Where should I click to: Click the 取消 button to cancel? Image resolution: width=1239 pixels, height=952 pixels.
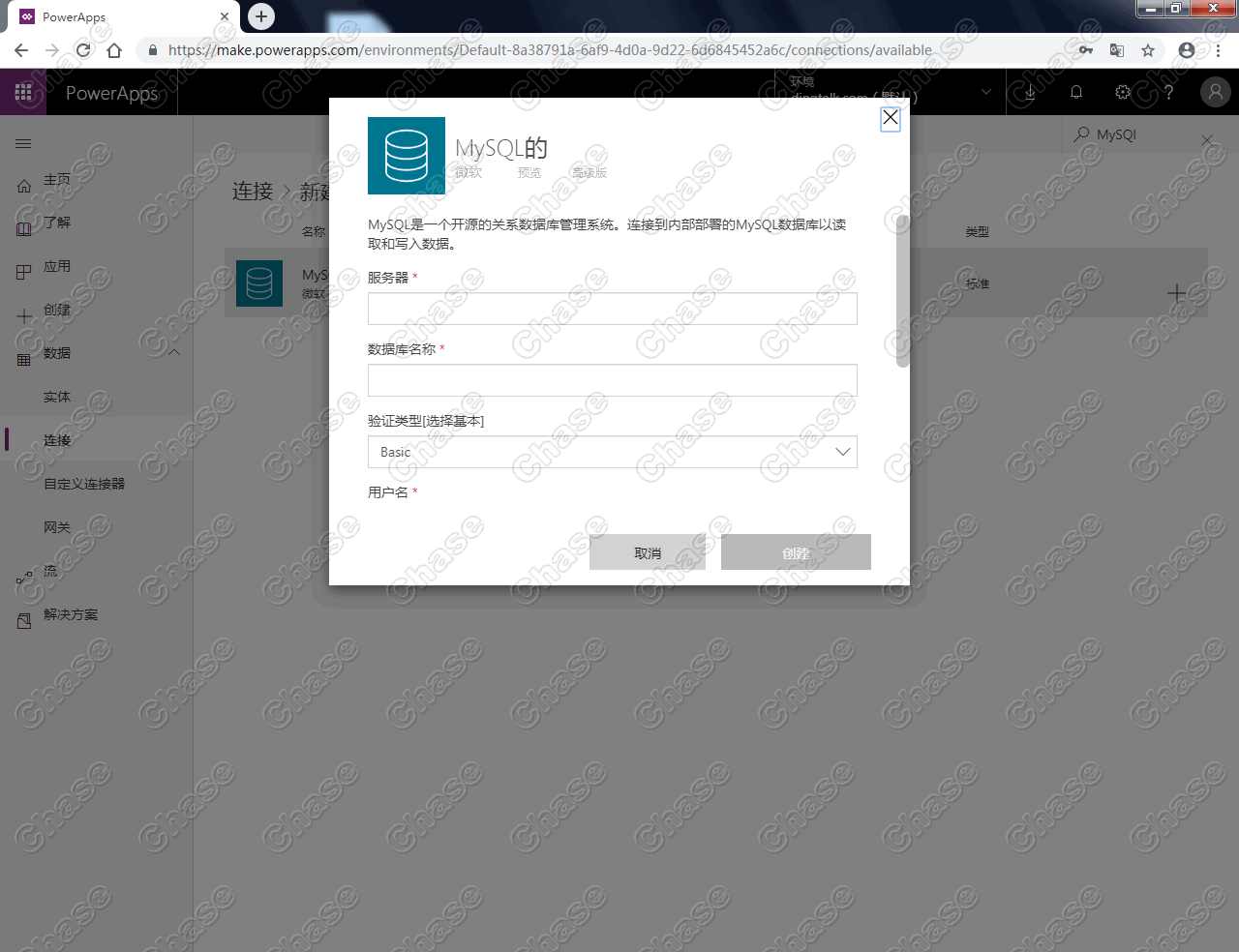(648, 551)
